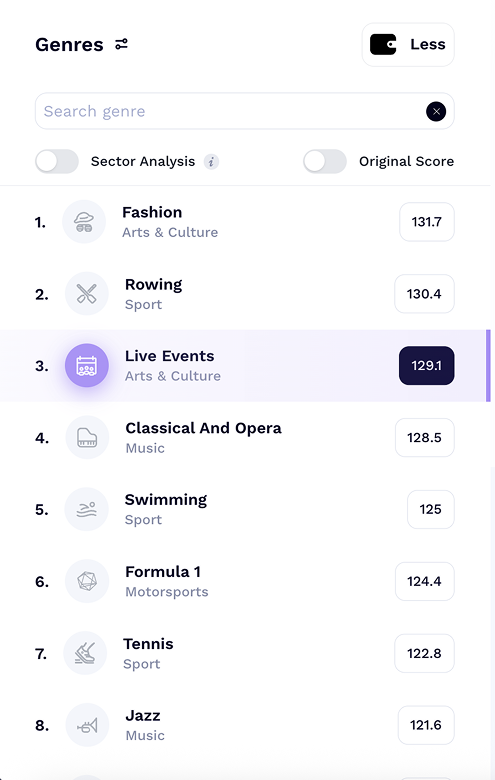The width and height of the screenshot is (495, 780).
Task: Click the Less button
Action: [x=408, y=44]
